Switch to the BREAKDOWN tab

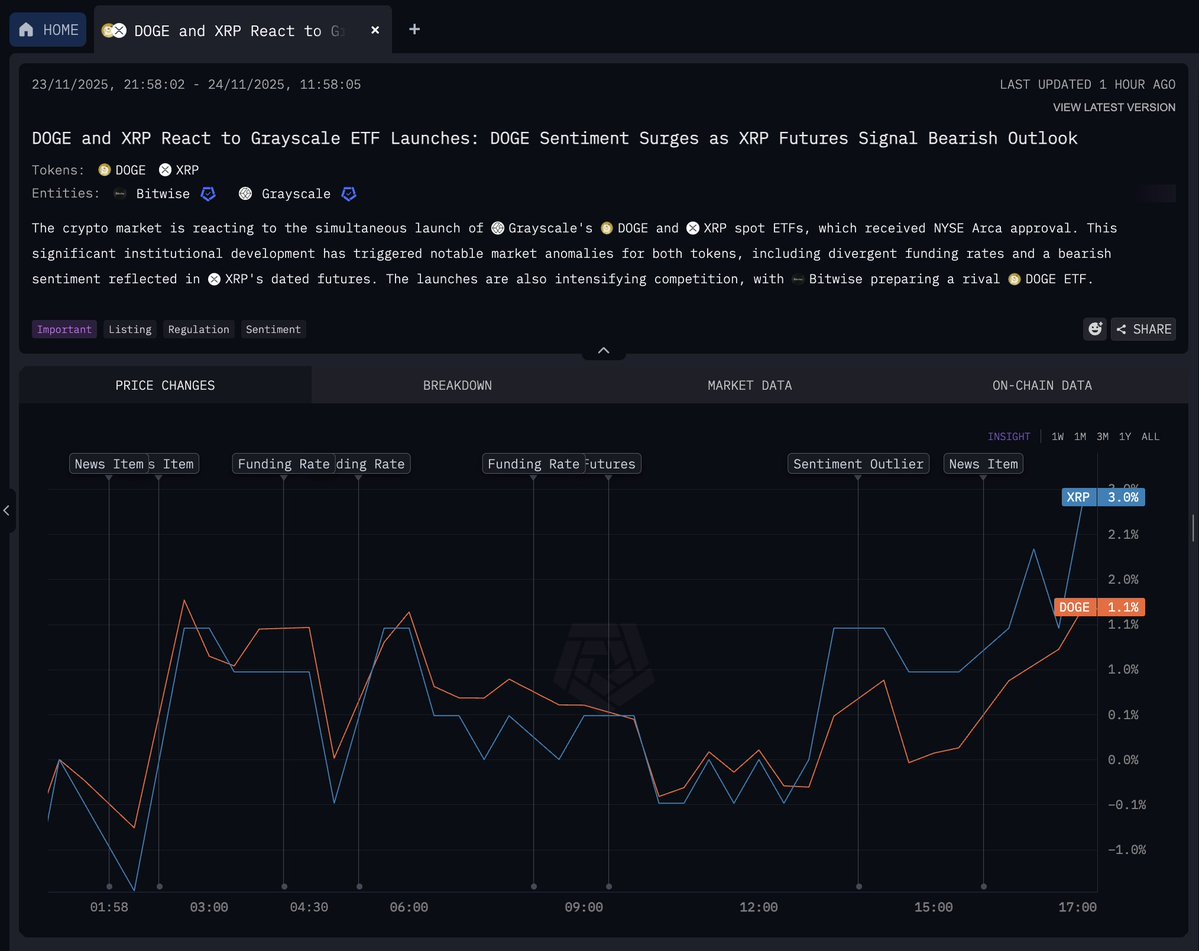(457, 385)
